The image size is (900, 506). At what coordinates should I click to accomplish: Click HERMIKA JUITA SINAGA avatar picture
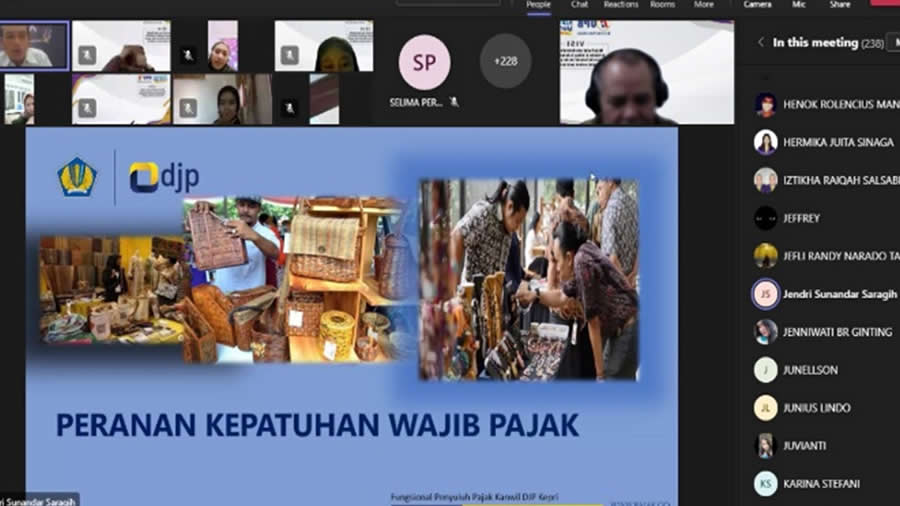point(766,142)
